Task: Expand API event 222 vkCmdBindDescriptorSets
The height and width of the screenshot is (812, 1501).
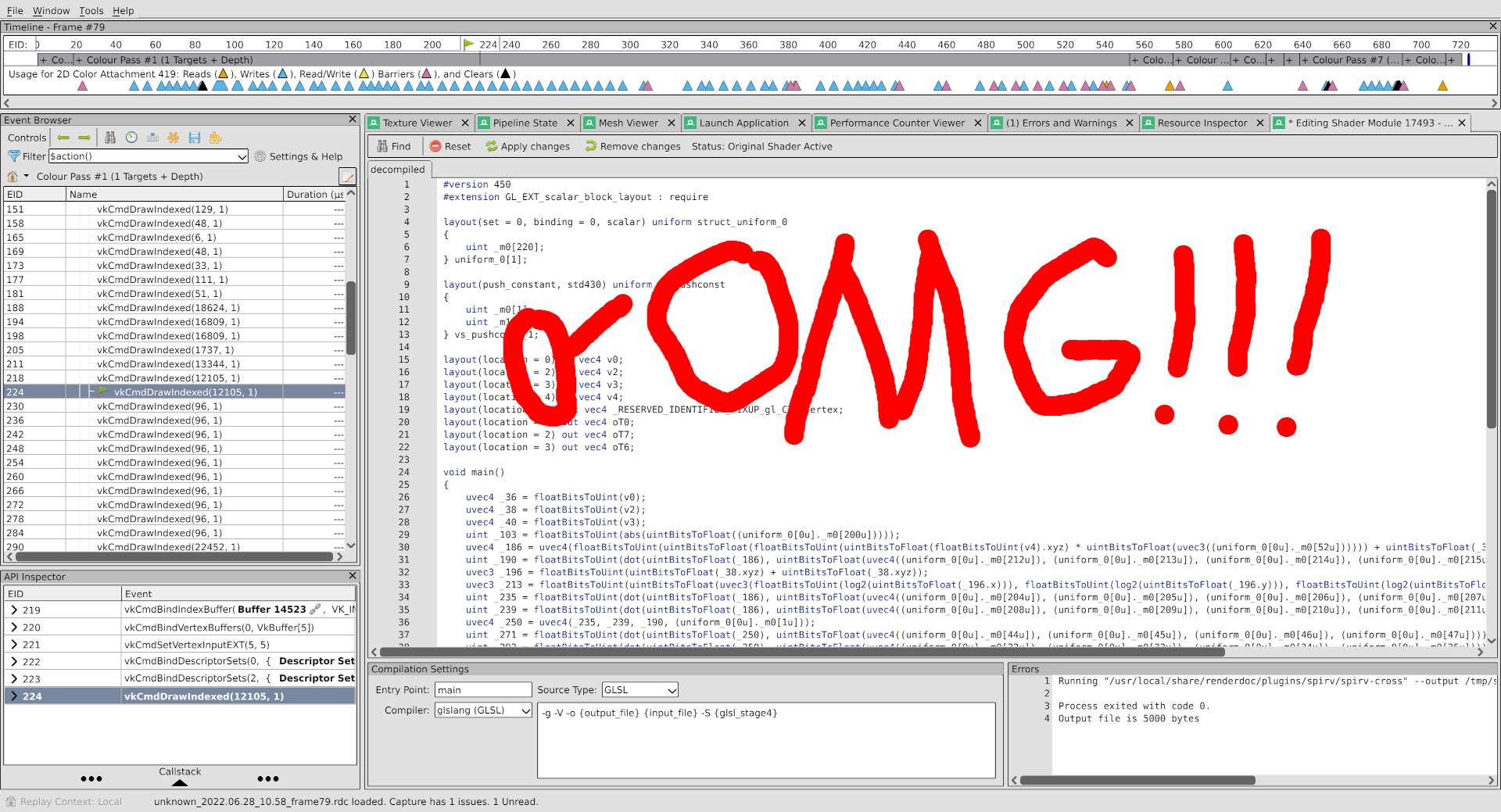Action: pos(14,662)
